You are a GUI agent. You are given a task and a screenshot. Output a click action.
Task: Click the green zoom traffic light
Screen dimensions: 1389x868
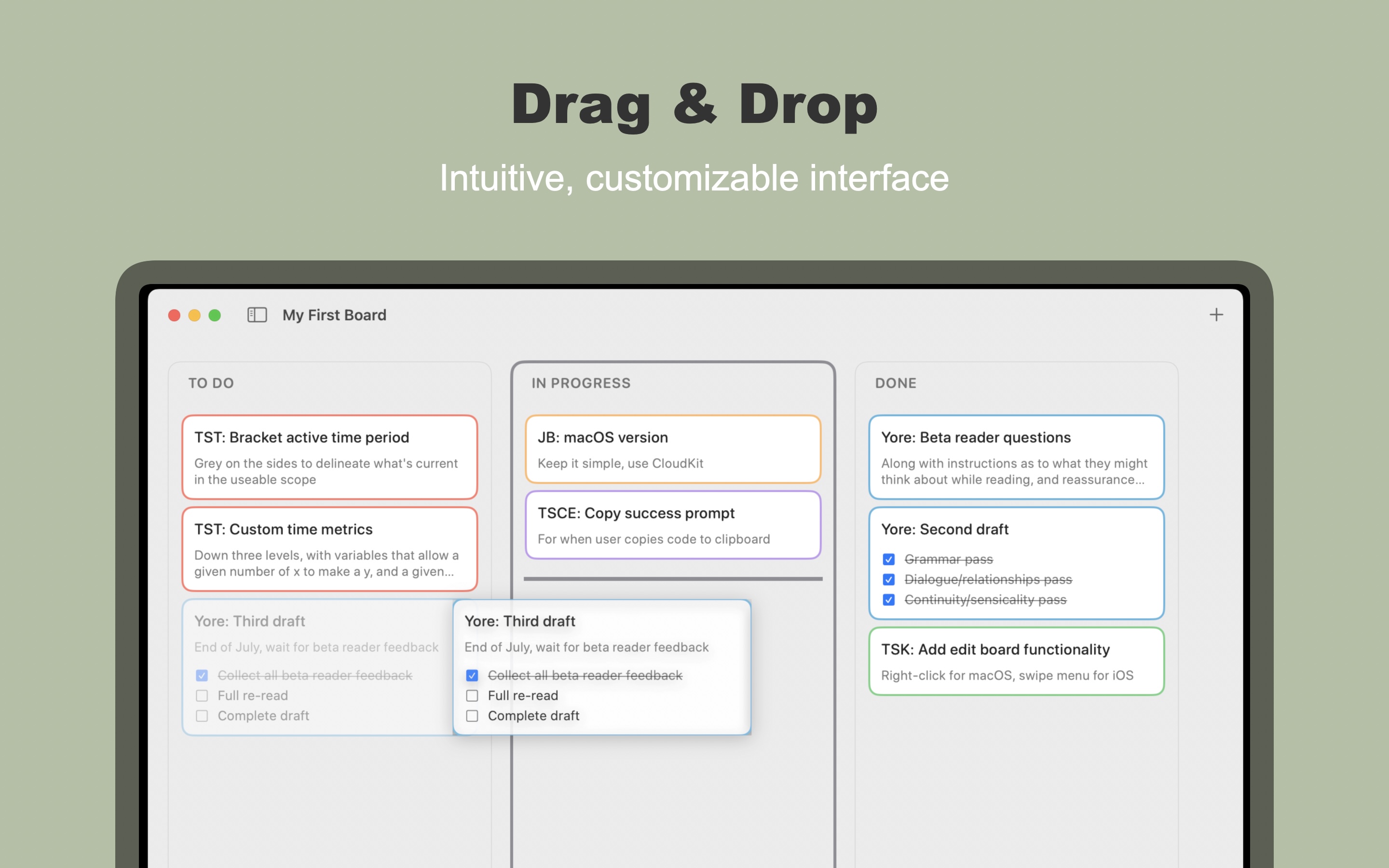pyautogui.click(x=214, y=314)
